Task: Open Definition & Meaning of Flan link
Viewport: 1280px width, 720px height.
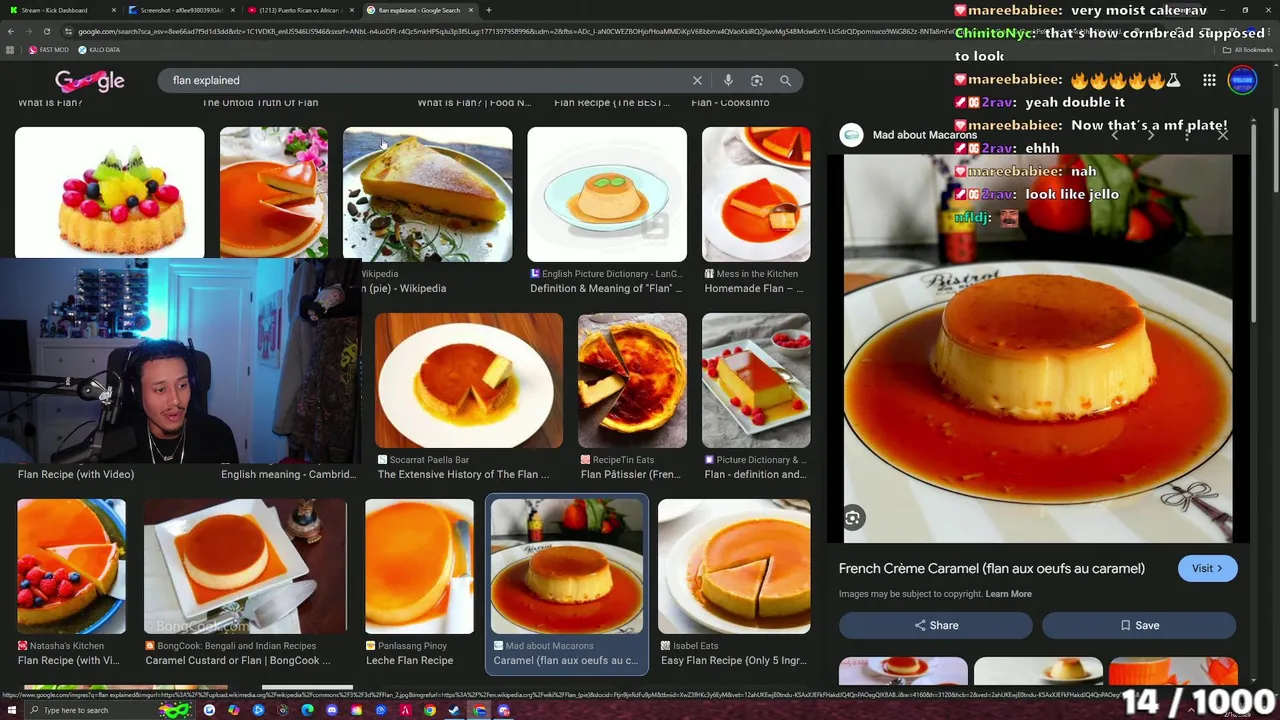Action: pos(606,289)
